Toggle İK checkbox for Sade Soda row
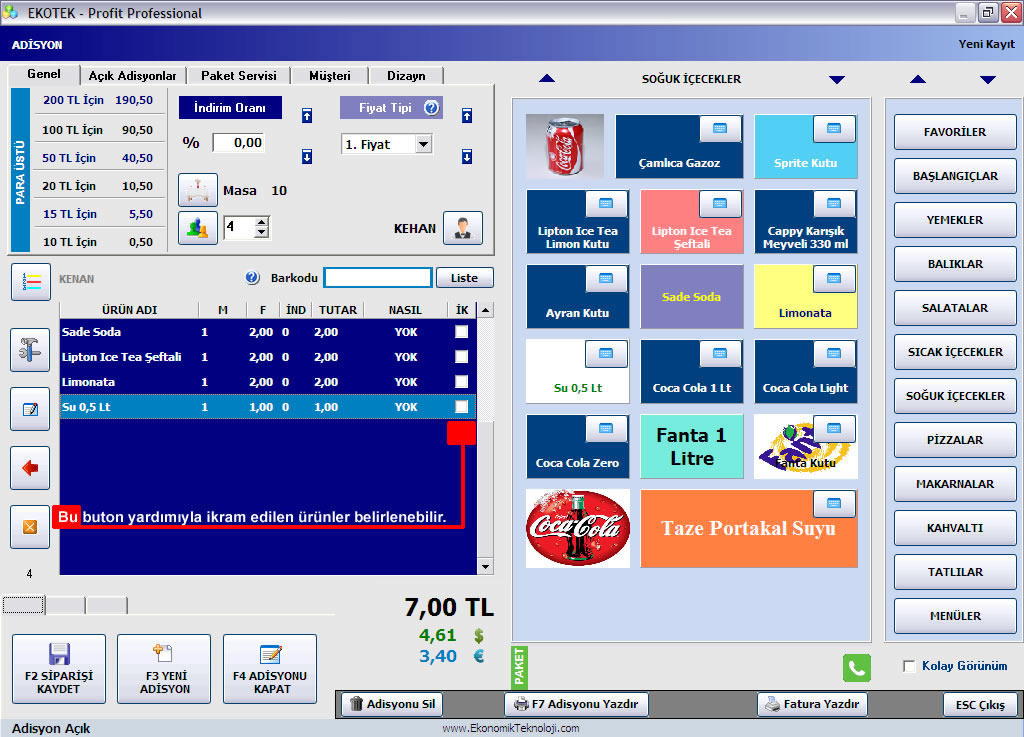The image size is (1024, 737). coord(462,332)
